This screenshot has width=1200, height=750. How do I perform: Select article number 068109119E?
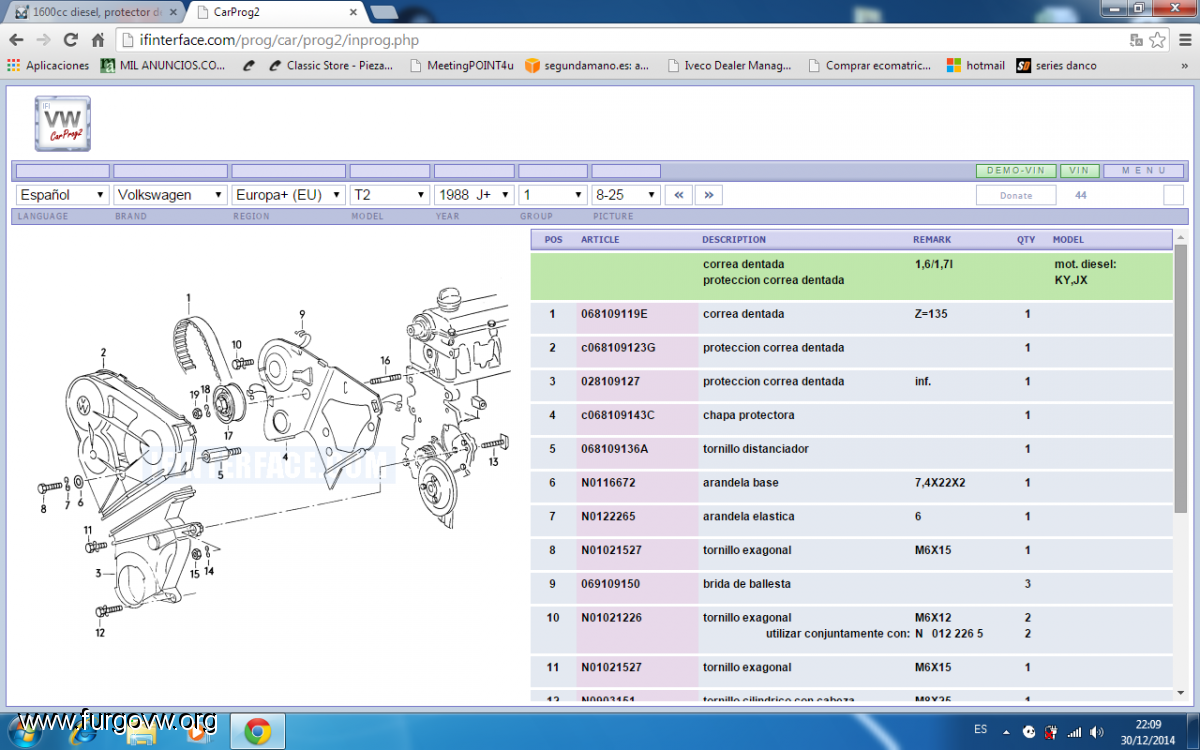pos(614,314)
